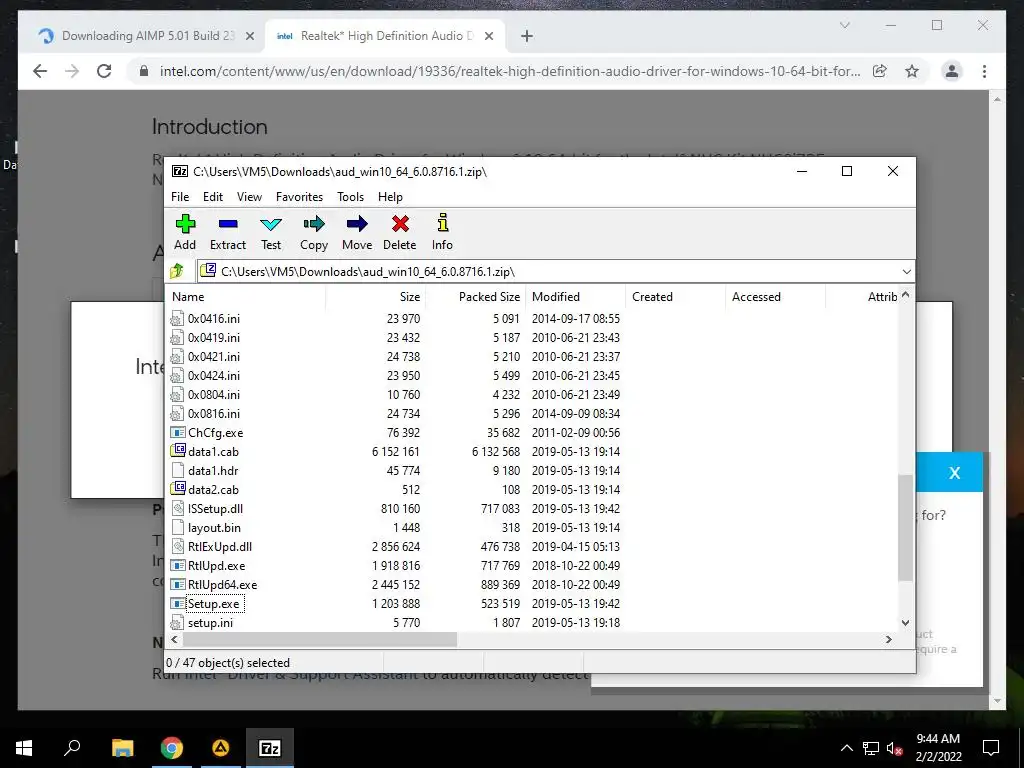Select the 0x0421.ini file
The image size is (1024, 768).
pyautogui.click(x=214, y=357)
